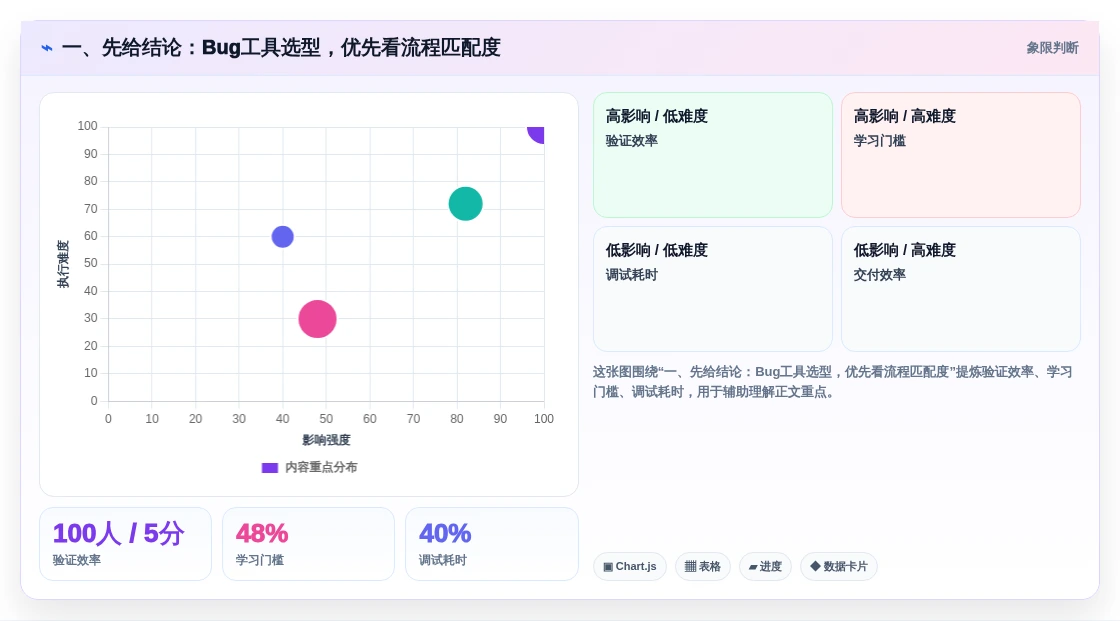1120x621 pixels.
Task: Open the 高影响 / 低难度 quadrant card
Action: pyautogui.click(x=713, y=155)
